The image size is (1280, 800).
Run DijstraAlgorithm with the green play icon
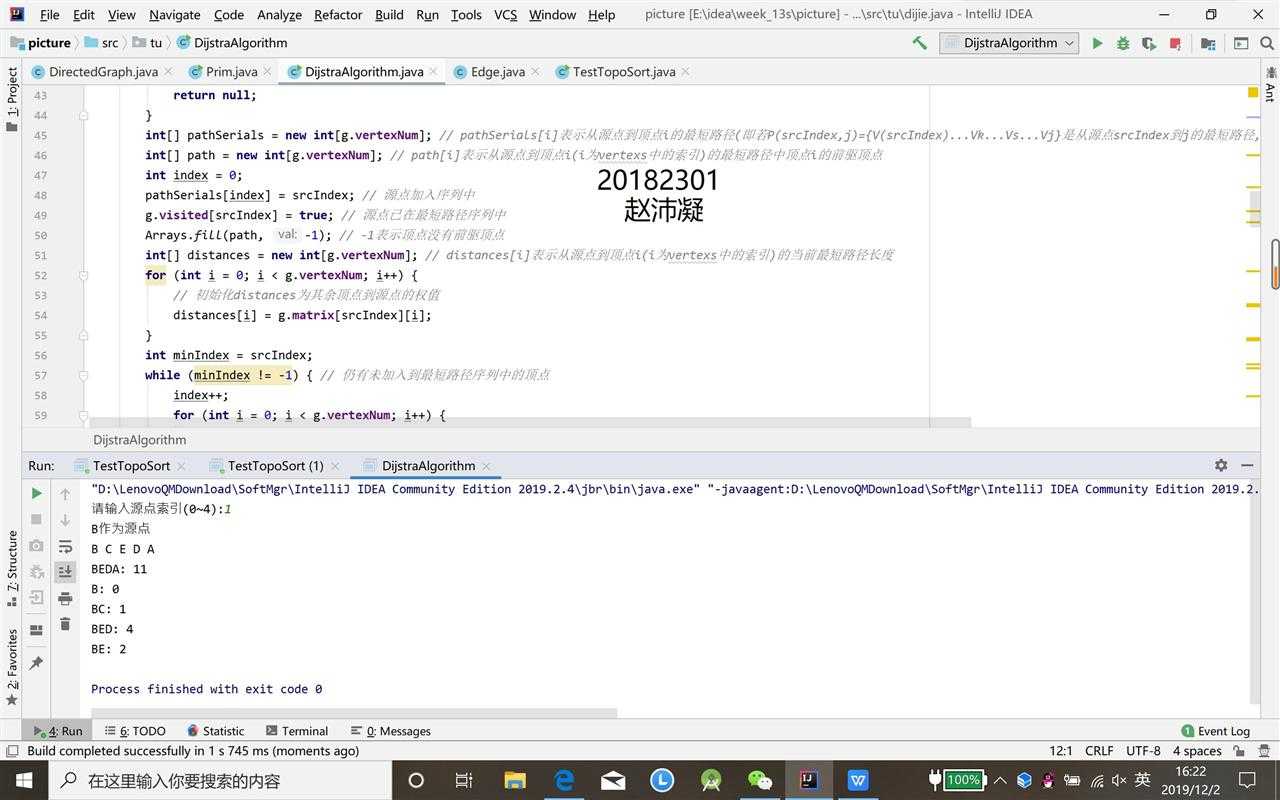[1097, 43]
